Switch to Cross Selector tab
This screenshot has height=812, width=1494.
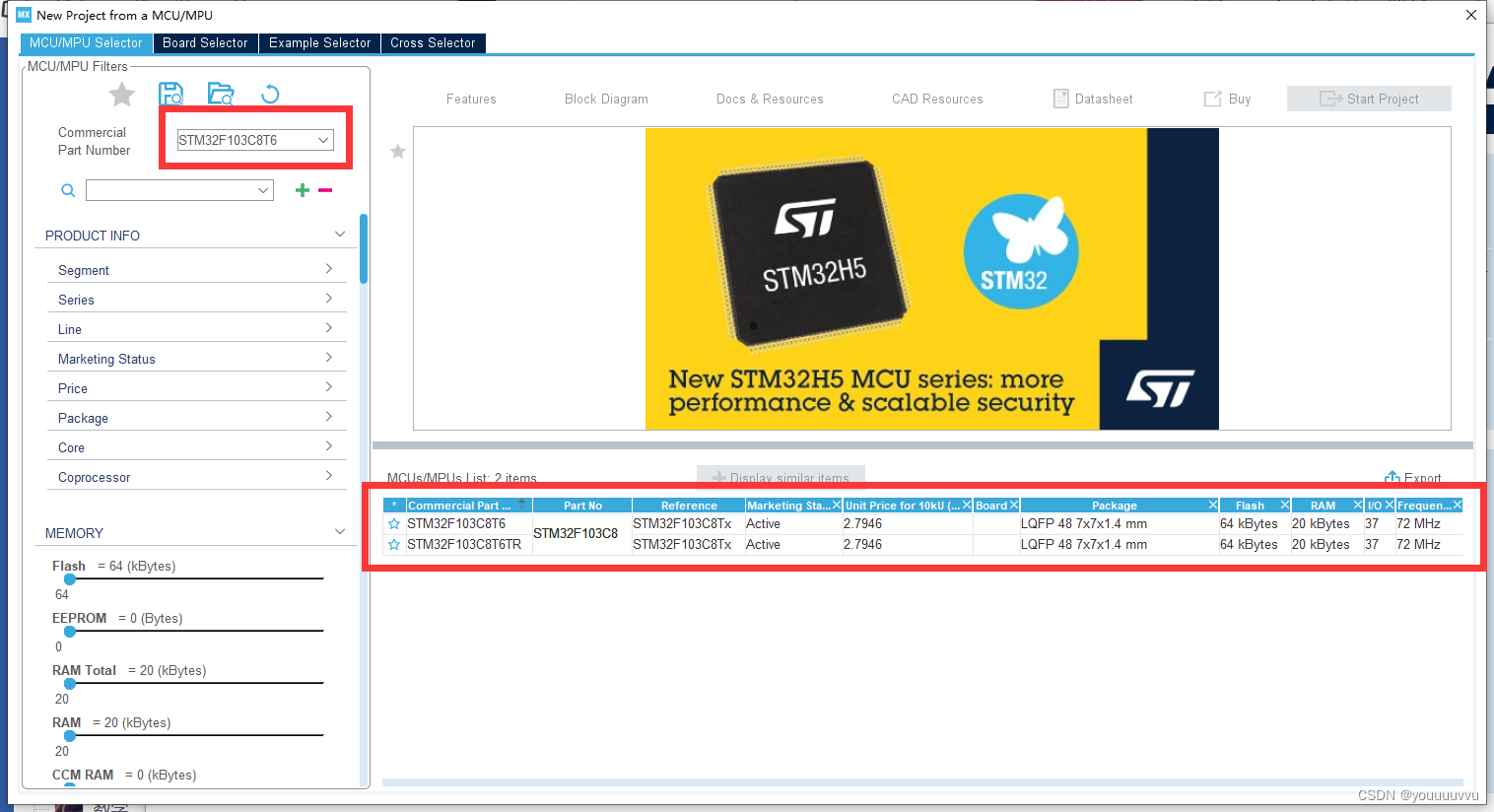433,43
